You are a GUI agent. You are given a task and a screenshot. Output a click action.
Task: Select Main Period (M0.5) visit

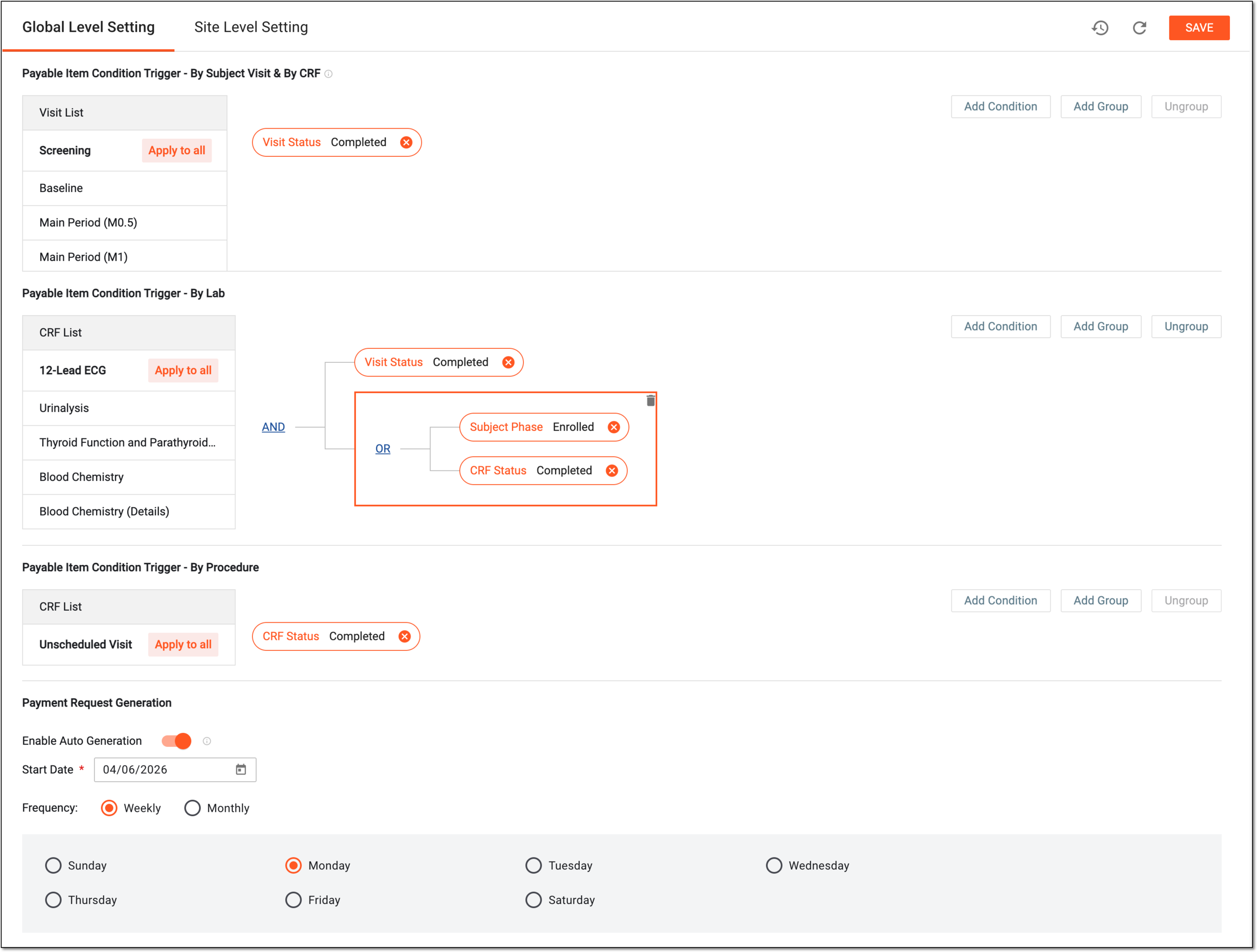(125, 223)
